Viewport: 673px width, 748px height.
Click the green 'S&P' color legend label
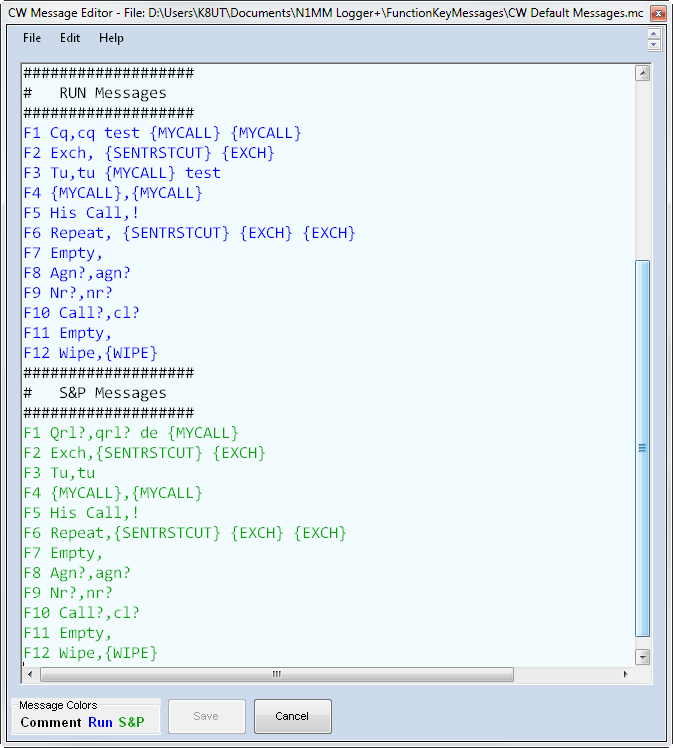pyautogui.click(x=132, y=722)
